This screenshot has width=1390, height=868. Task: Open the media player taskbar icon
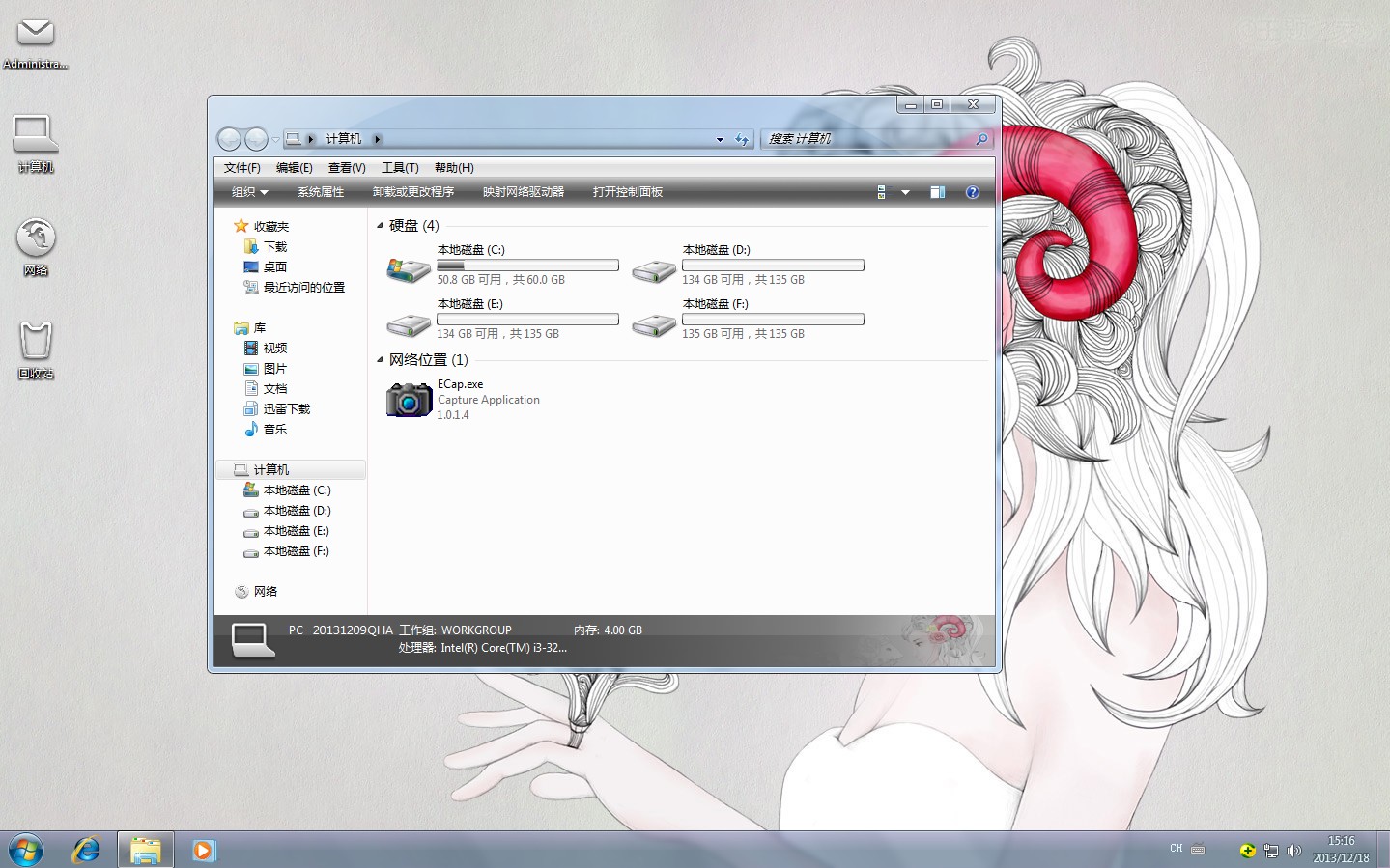click(203, 851)
